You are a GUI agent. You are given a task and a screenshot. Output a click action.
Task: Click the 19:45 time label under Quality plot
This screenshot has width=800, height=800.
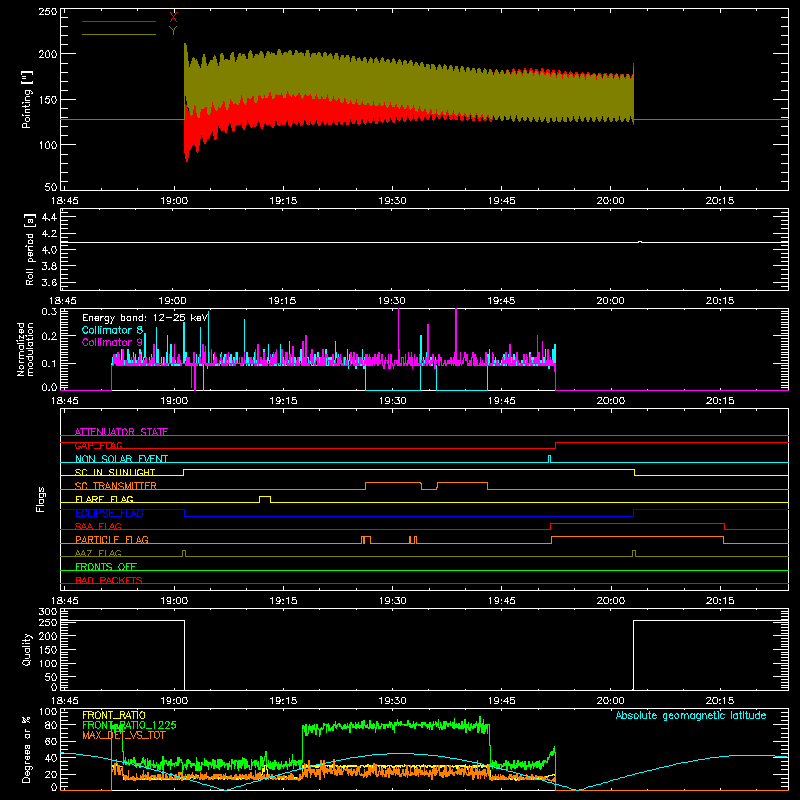tap(502, 701)
